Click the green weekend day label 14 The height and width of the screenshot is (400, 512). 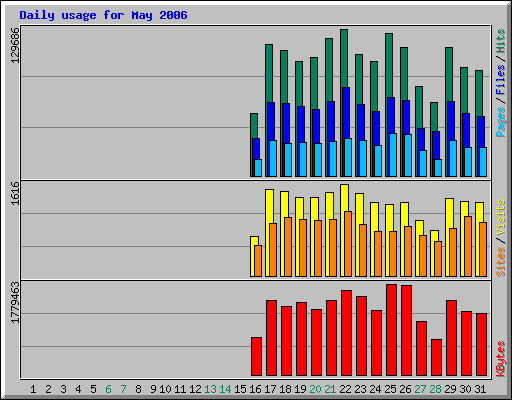pos(225,389)
